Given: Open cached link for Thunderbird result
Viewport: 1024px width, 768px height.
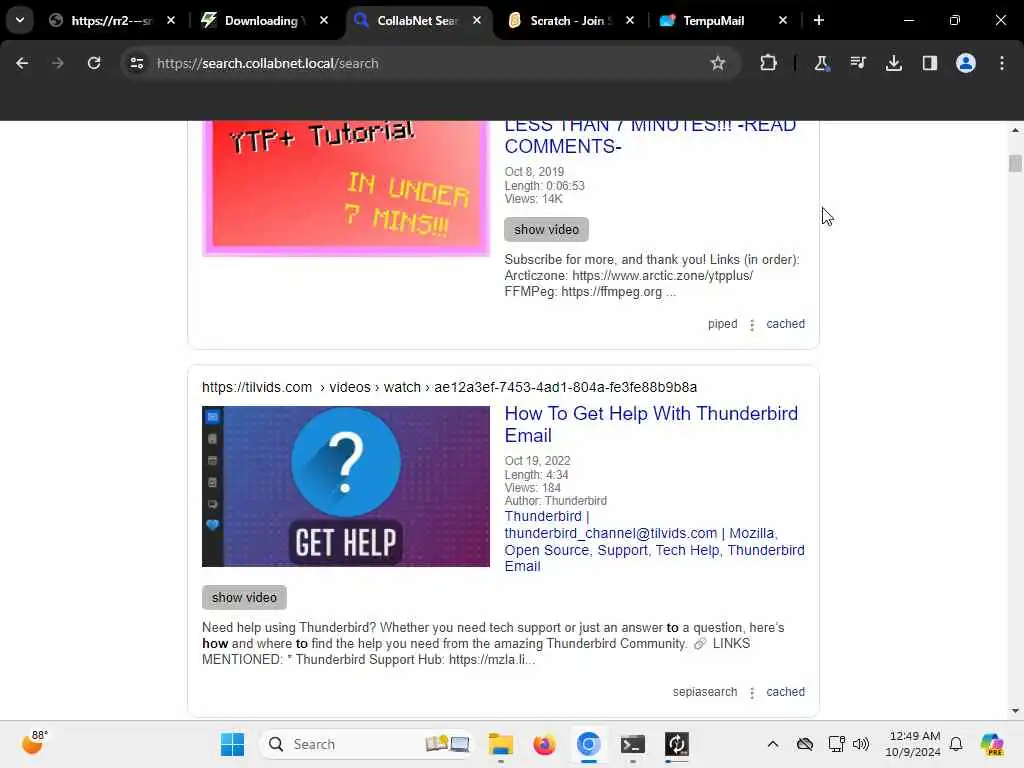Looking at the screenshot, I should 785,692.
